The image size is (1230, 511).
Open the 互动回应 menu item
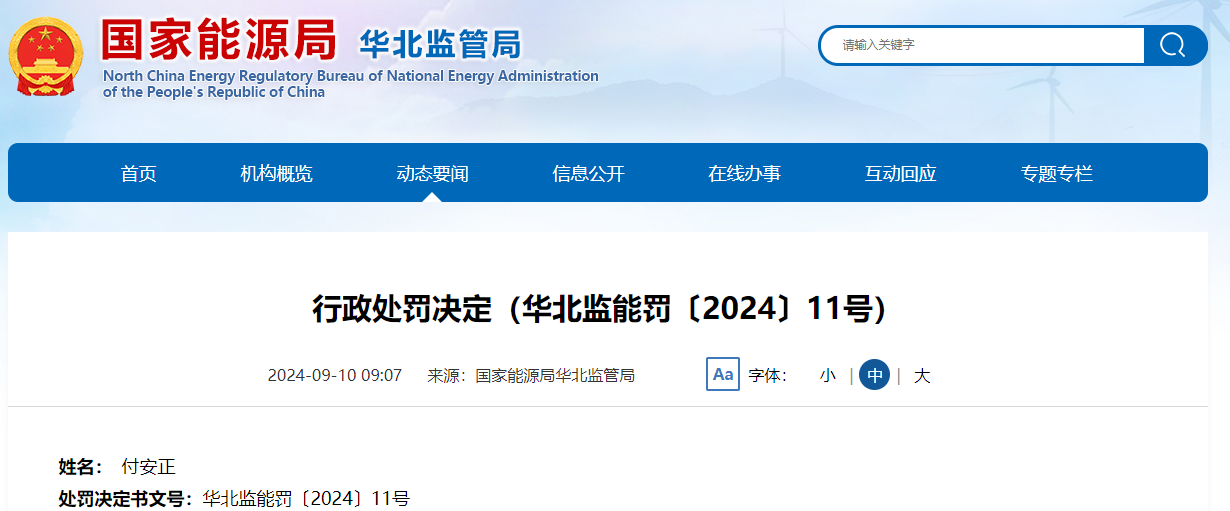click(901, 173)
